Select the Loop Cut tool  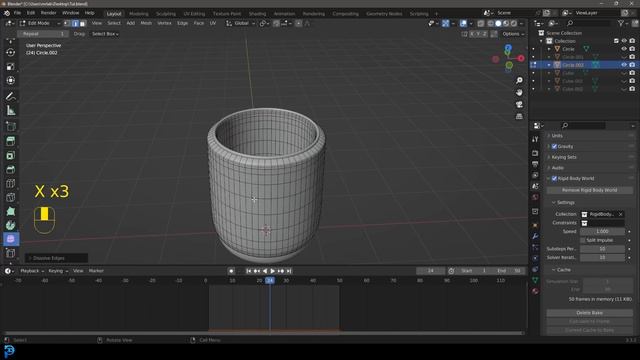(11, 183)
